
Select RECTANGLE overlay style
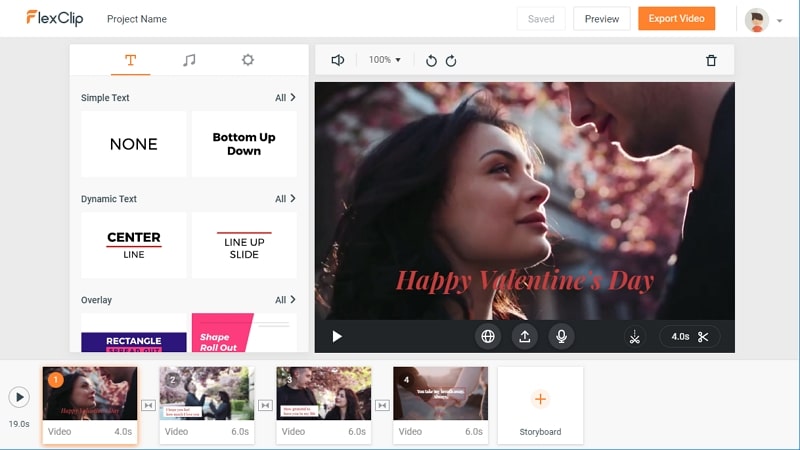click(134, 333)
